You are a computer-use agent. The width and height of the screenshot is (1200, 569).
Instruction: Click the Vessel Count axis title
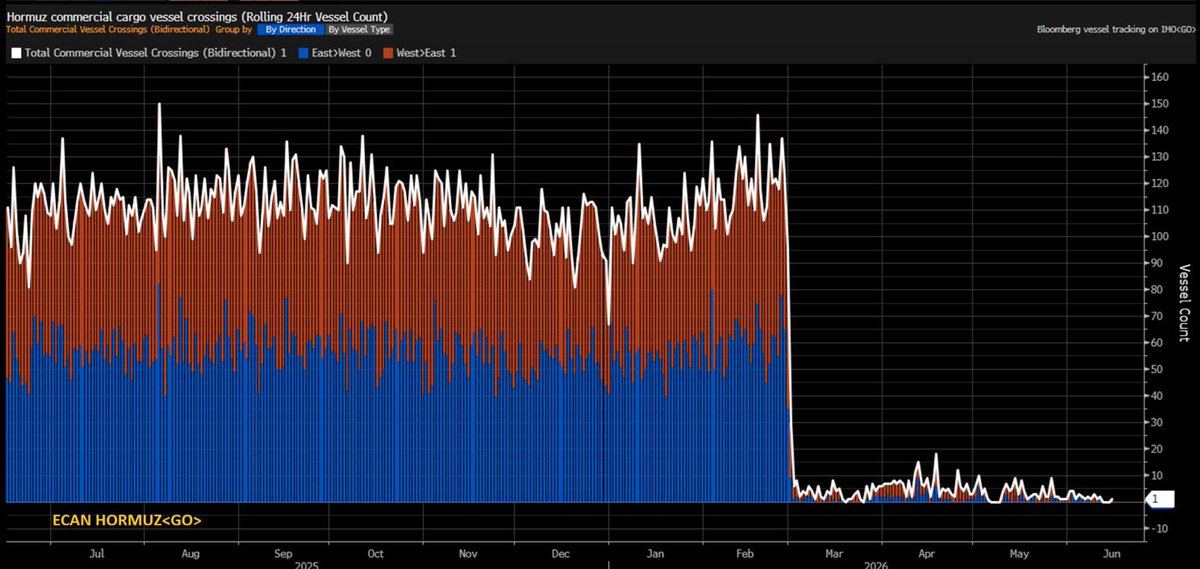tap(1185, 303)
